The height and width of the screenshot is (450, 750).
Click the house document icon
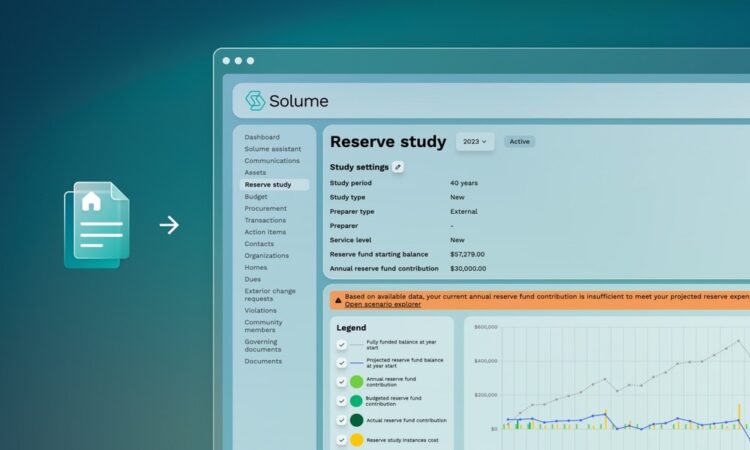click(x=97, y=224)
